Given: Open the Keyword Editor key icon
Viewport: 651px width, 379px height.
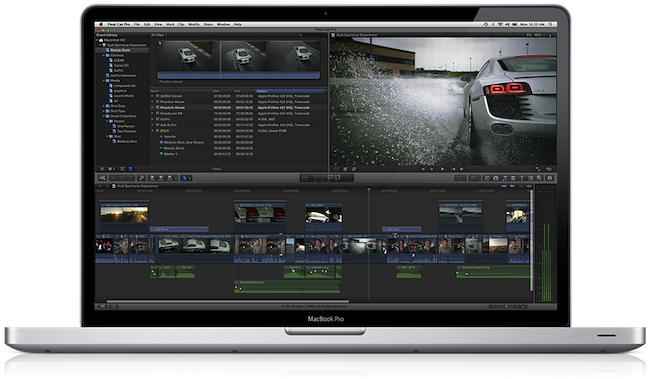Looking at the screenshot, I should click(x=141, y=178).
